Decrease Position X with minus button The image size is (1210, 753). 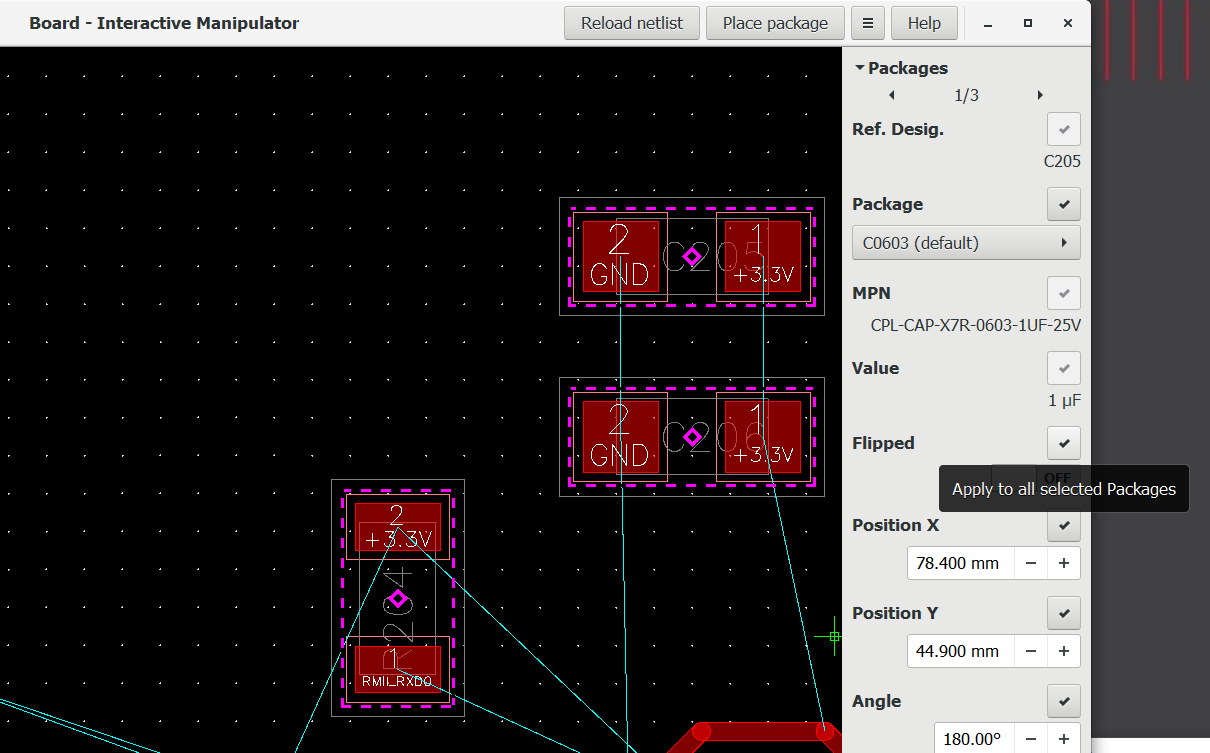pyautogui.click(x=1031, y=563)
